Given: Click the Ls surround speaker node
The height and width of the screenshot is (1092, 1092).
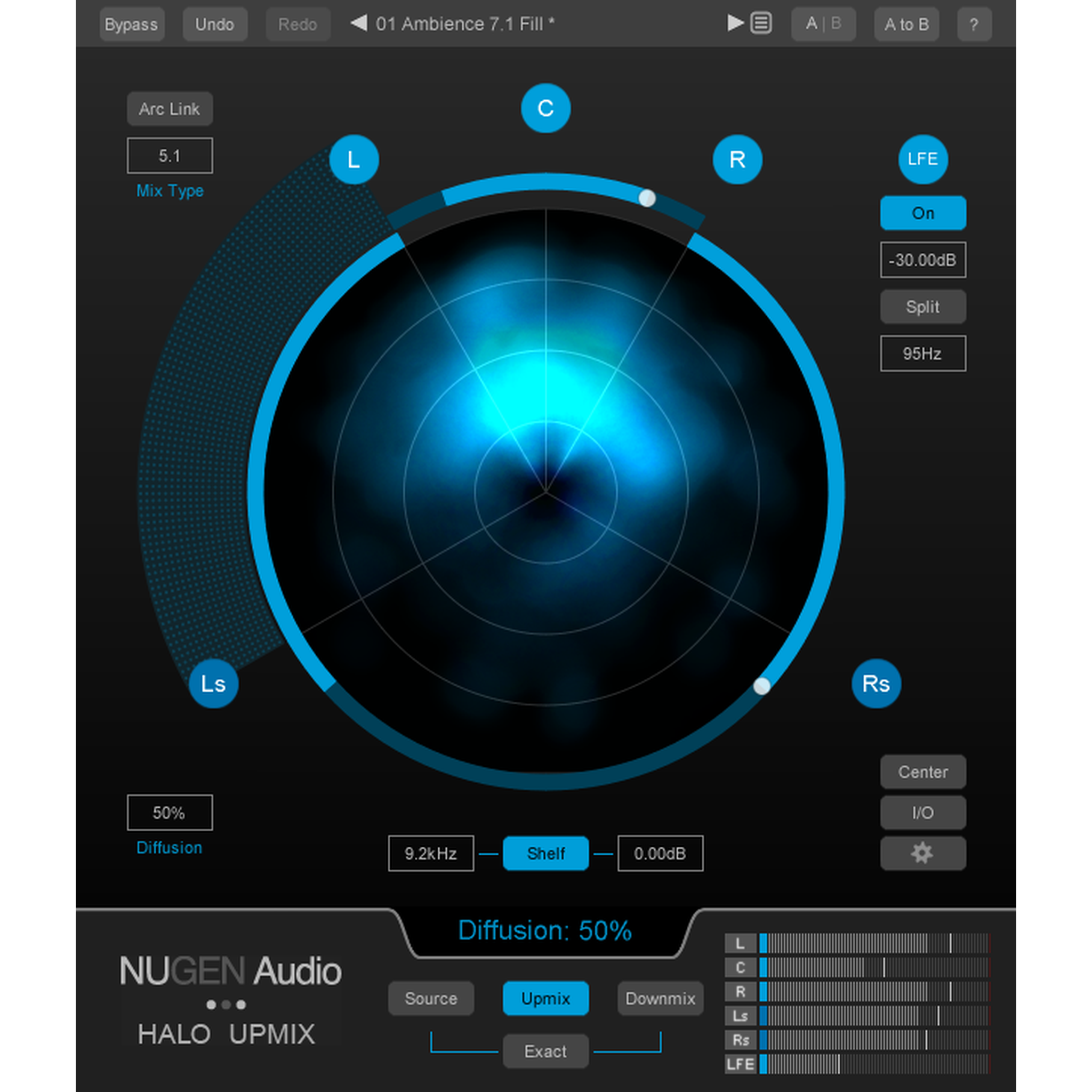Looking at the screenshot, I should point(213,684).
